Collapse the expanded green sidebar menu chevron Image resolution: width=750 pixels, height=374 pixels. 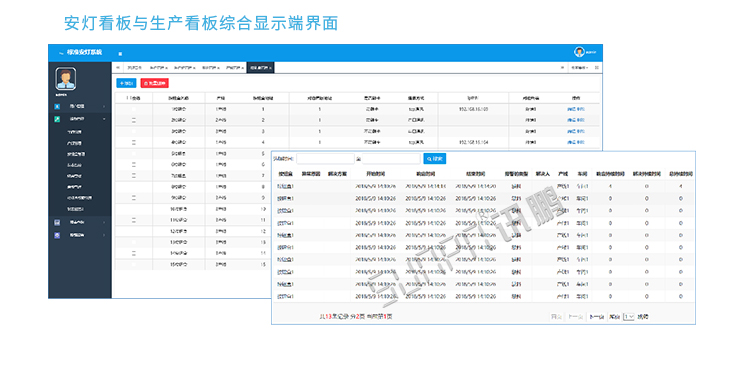coord(104,119)
